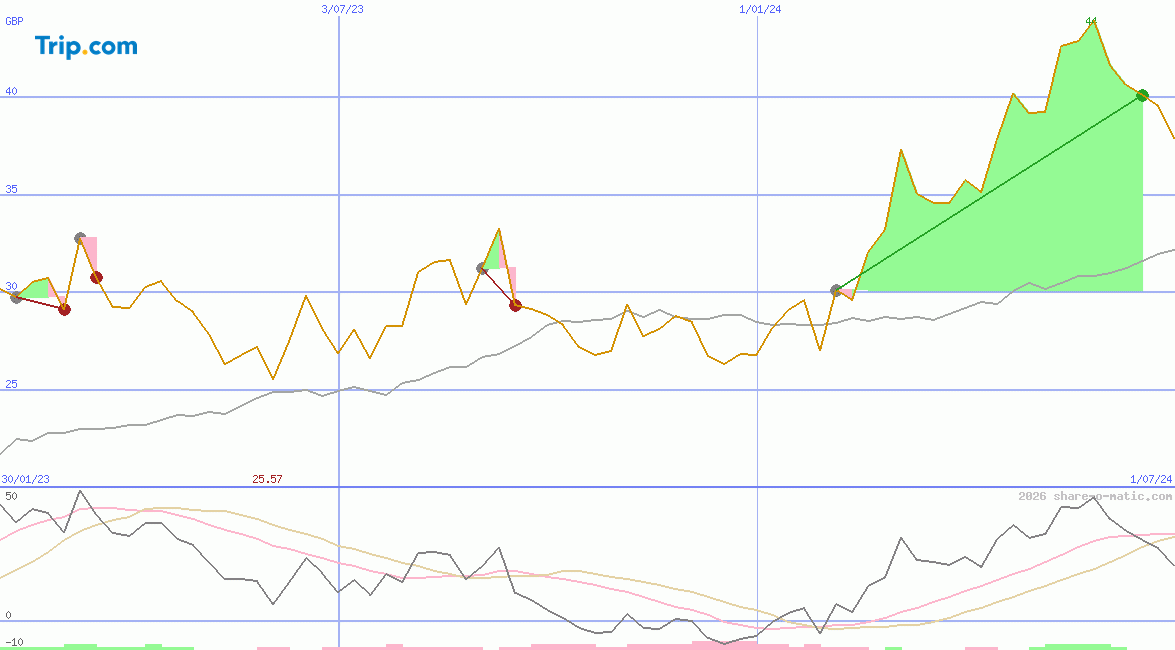Click the green end-point dot on the trend line
The image size is (1175, 650).
point(1141,96)
